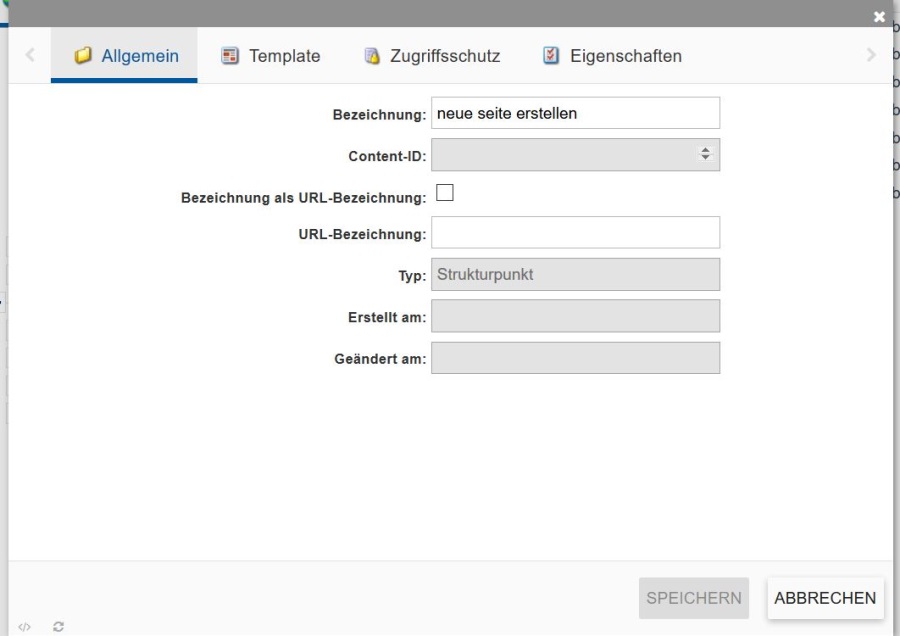Click into the URL-Bezeichnung input field
The image size is (900, 636).
[x=575, y=233]
